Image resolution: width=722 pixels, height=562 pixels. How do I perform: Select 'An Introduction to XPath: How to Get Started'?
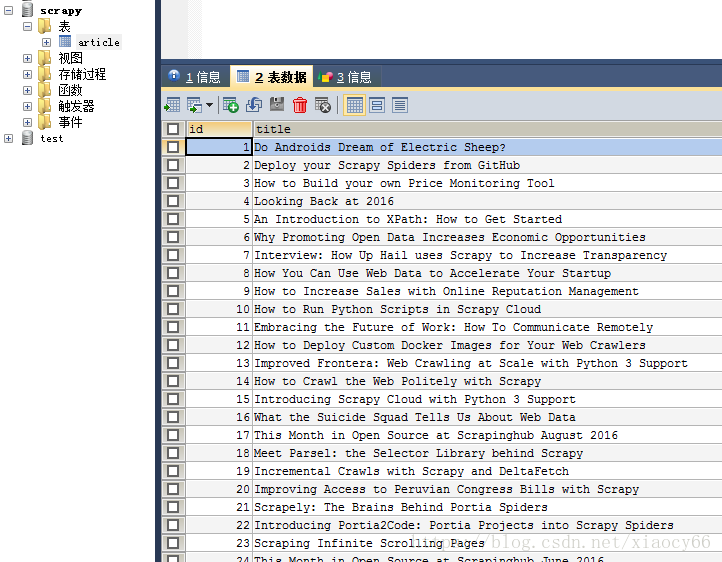488,219
